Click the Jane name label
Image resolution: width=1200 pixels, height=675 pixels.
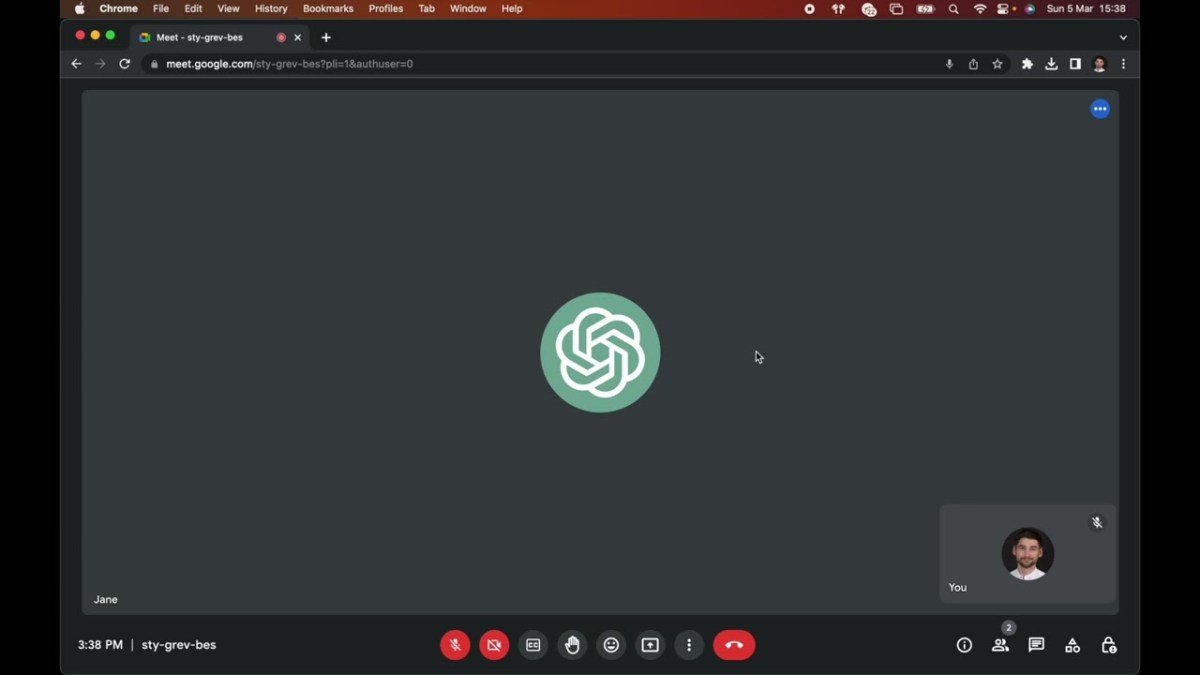coord(106,600)
